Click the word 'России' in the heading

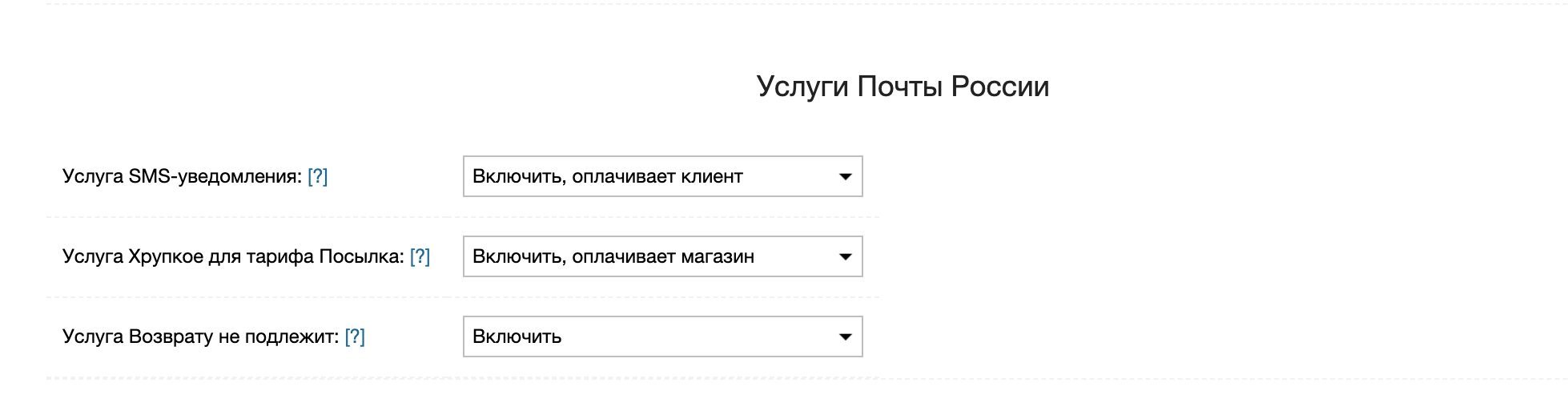pyautogui.click(x=1000, y=87)
